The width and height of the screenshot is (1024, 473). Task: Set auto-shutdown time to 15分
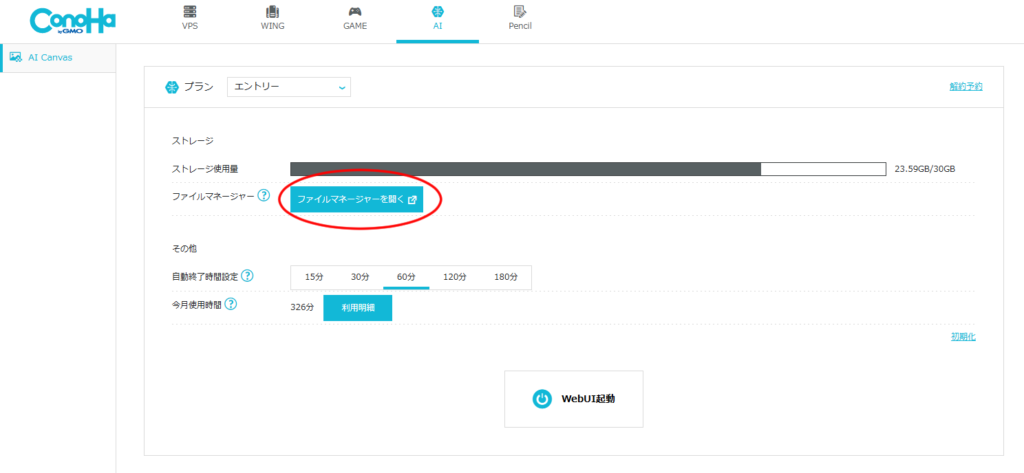(x=314, y=277)
